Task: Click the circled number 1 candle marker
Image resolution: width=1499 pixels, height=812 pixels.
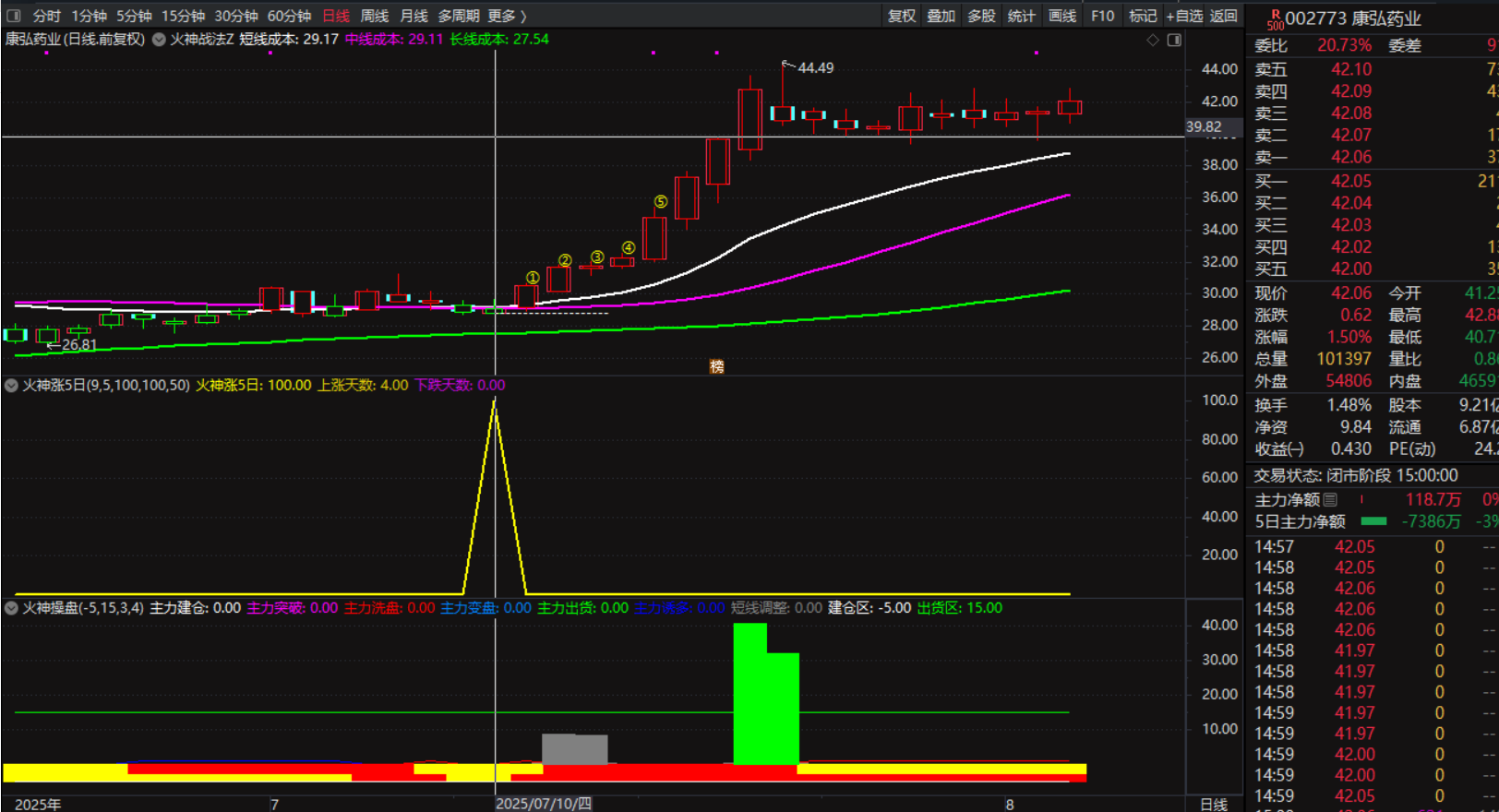Action: (533, 278)
